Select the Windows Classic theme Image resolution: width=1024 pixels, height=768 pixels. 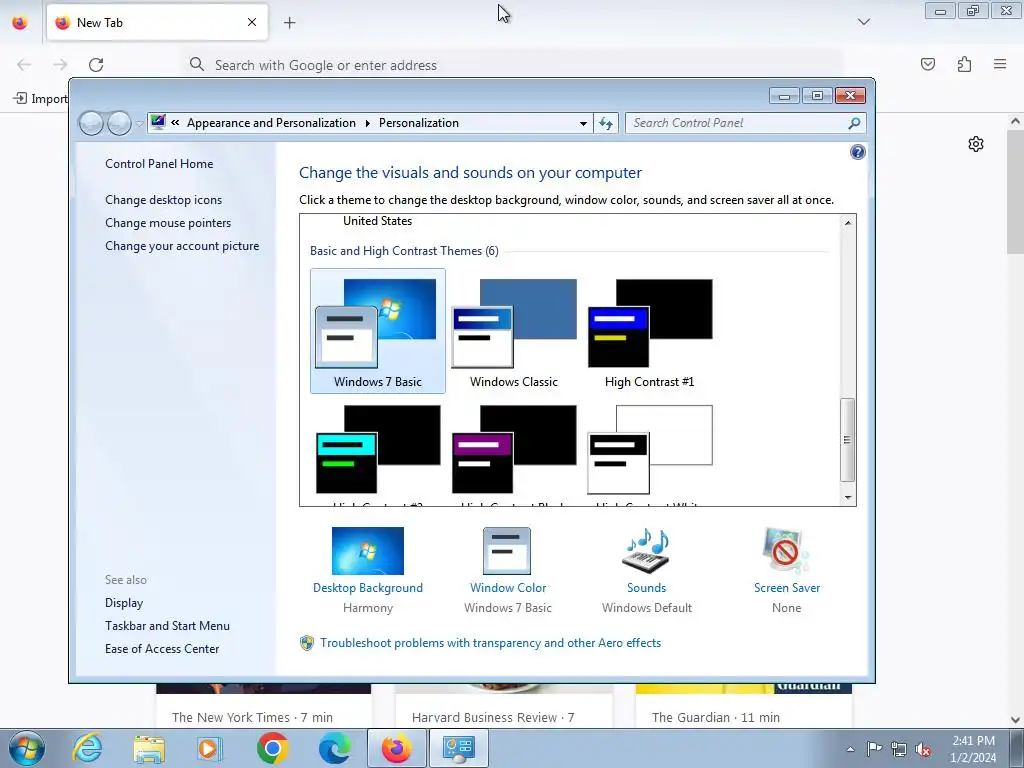pyautogui.click(x=514, y=331)
